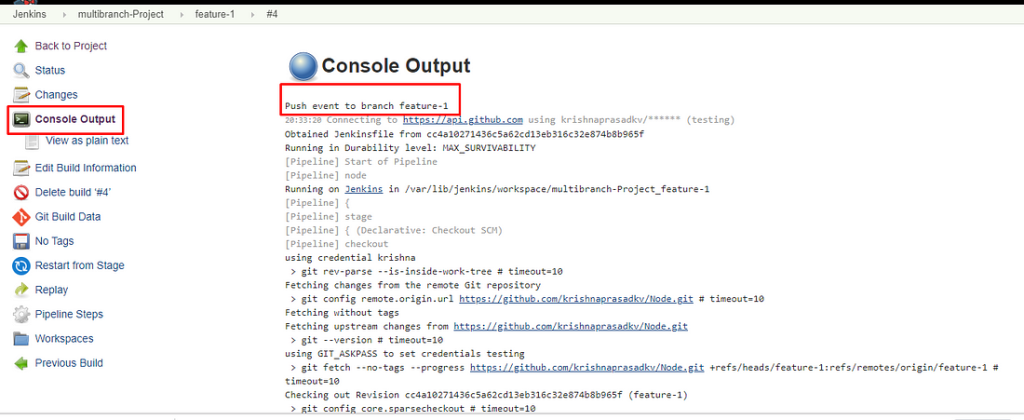
Task: Click '[Pipeline] checkout' line
Action: pos(336,244)
